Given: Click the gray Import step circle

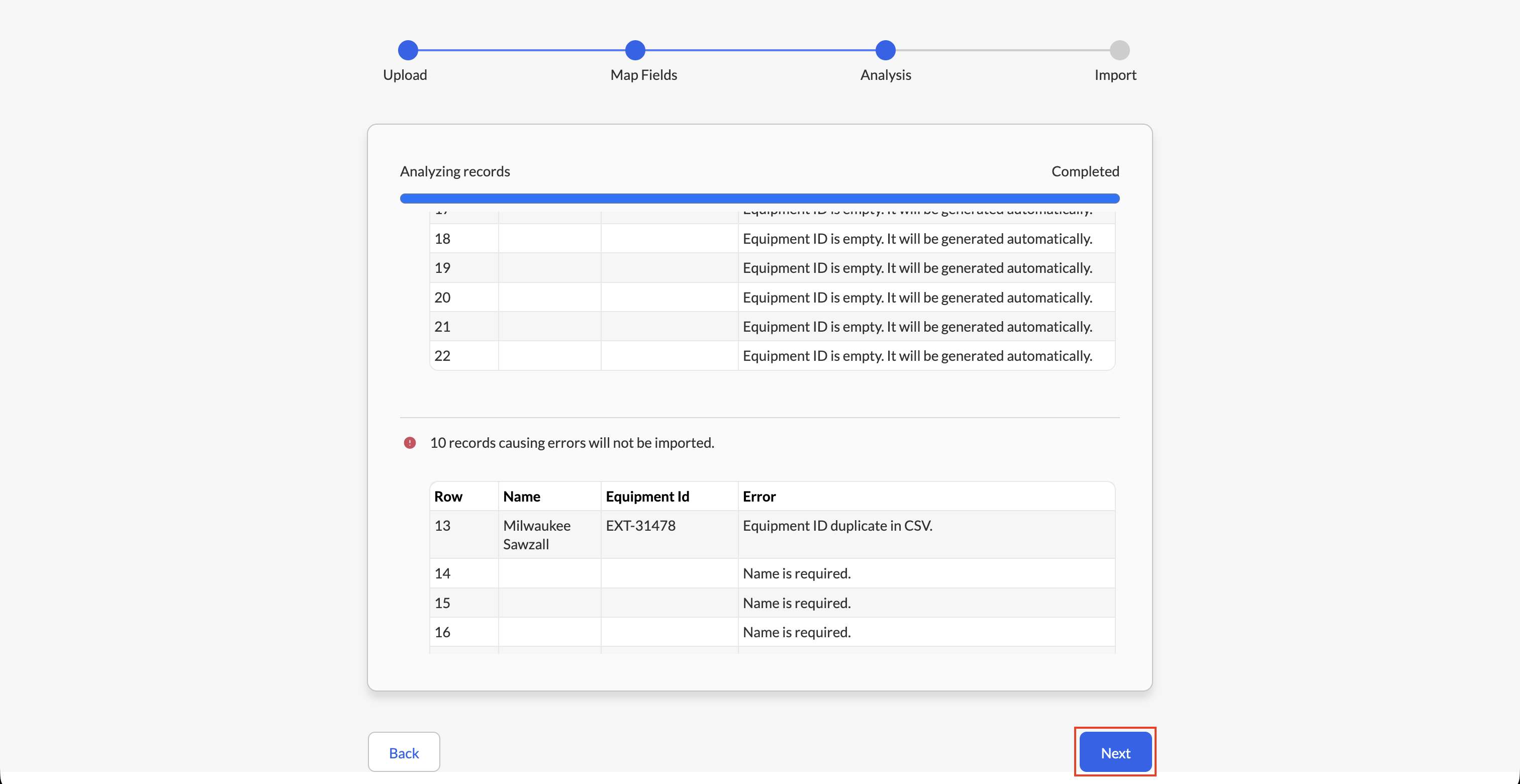Looking at the screenshot, I should [x=1119, y=50].
